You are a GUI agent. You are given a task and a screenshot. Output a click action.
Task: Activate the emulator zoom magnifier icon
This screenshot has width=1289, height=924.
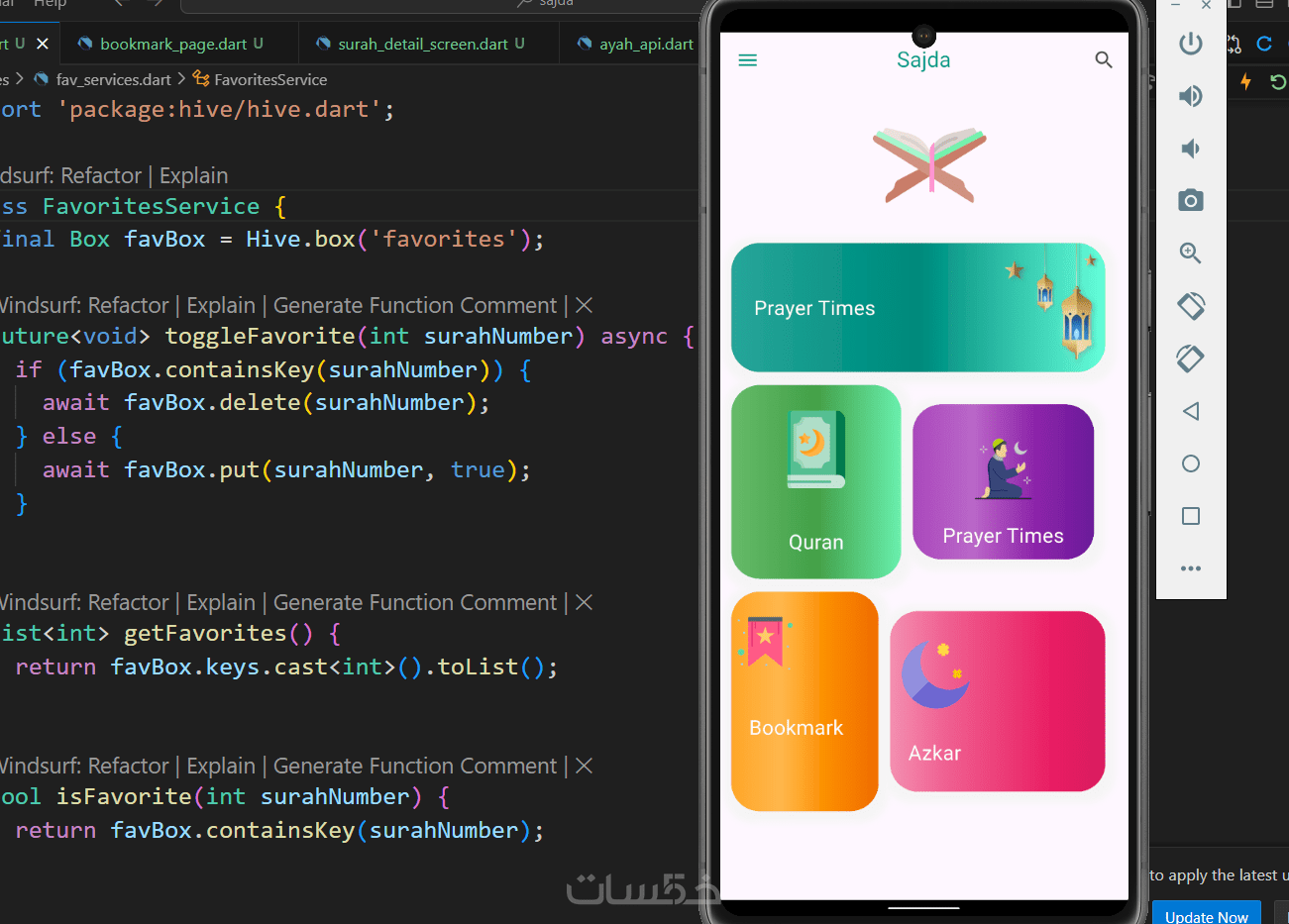[1190, 254]
